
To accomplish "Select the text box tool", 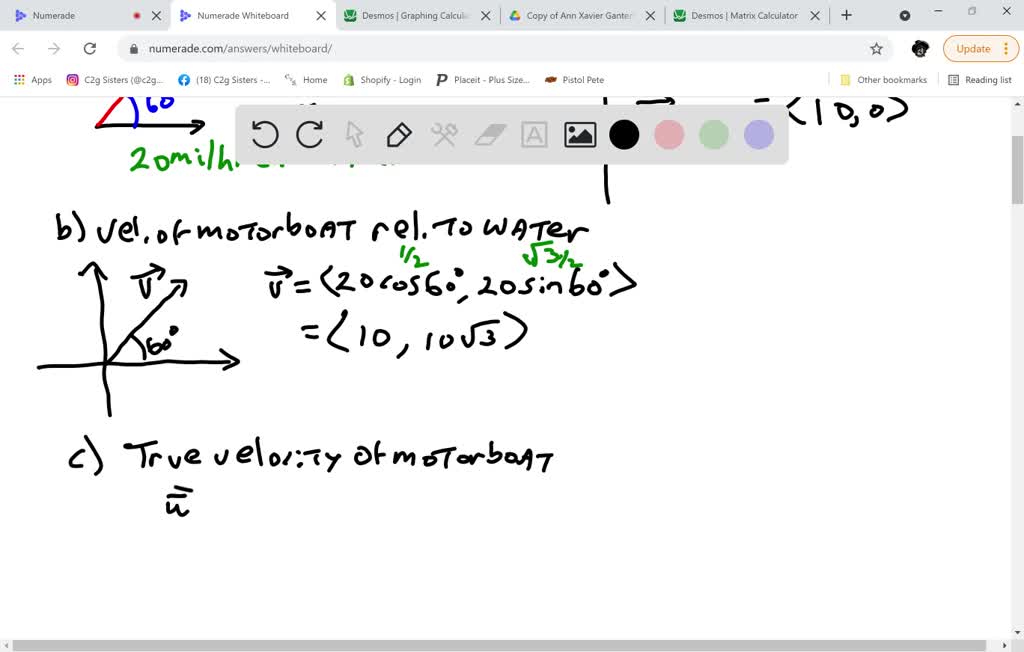I will [x=535, y=135].
